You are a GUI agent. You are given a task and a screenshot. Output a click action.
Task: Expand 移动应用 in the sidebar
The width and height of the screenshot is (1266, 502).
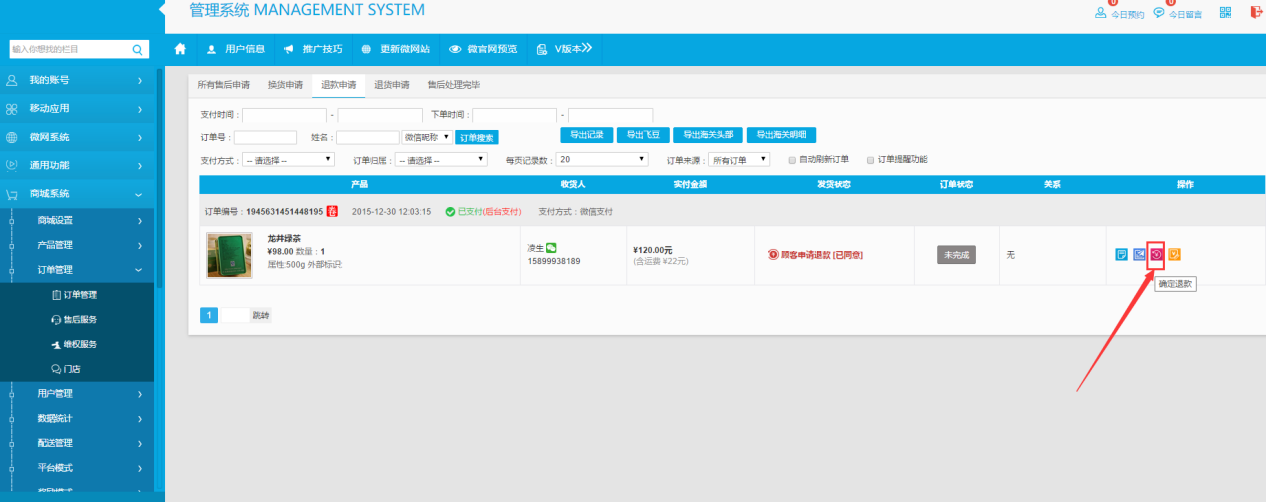(77, 108)
